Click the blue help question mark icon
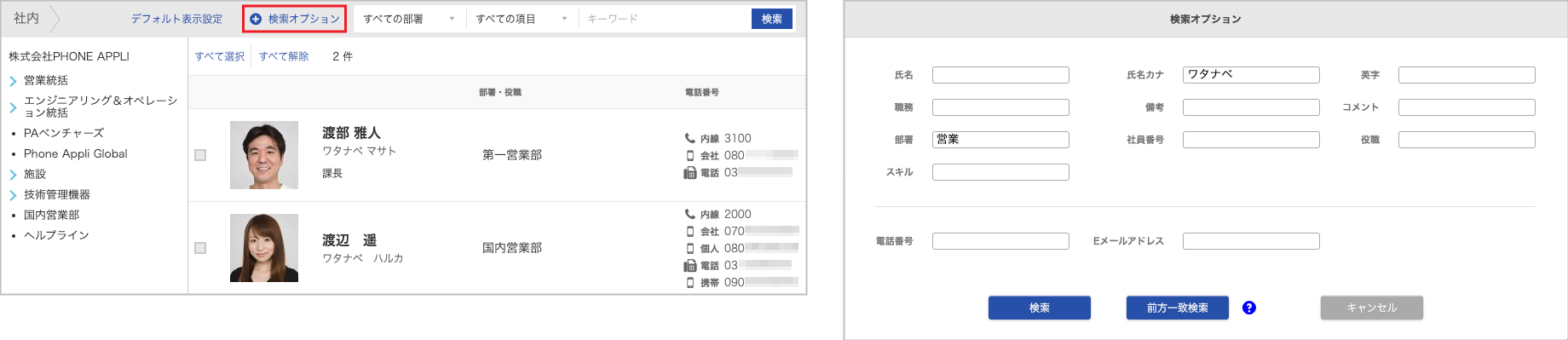Screen dimensions: 1568x340 pyautogui.click(x=1249, y=308)
